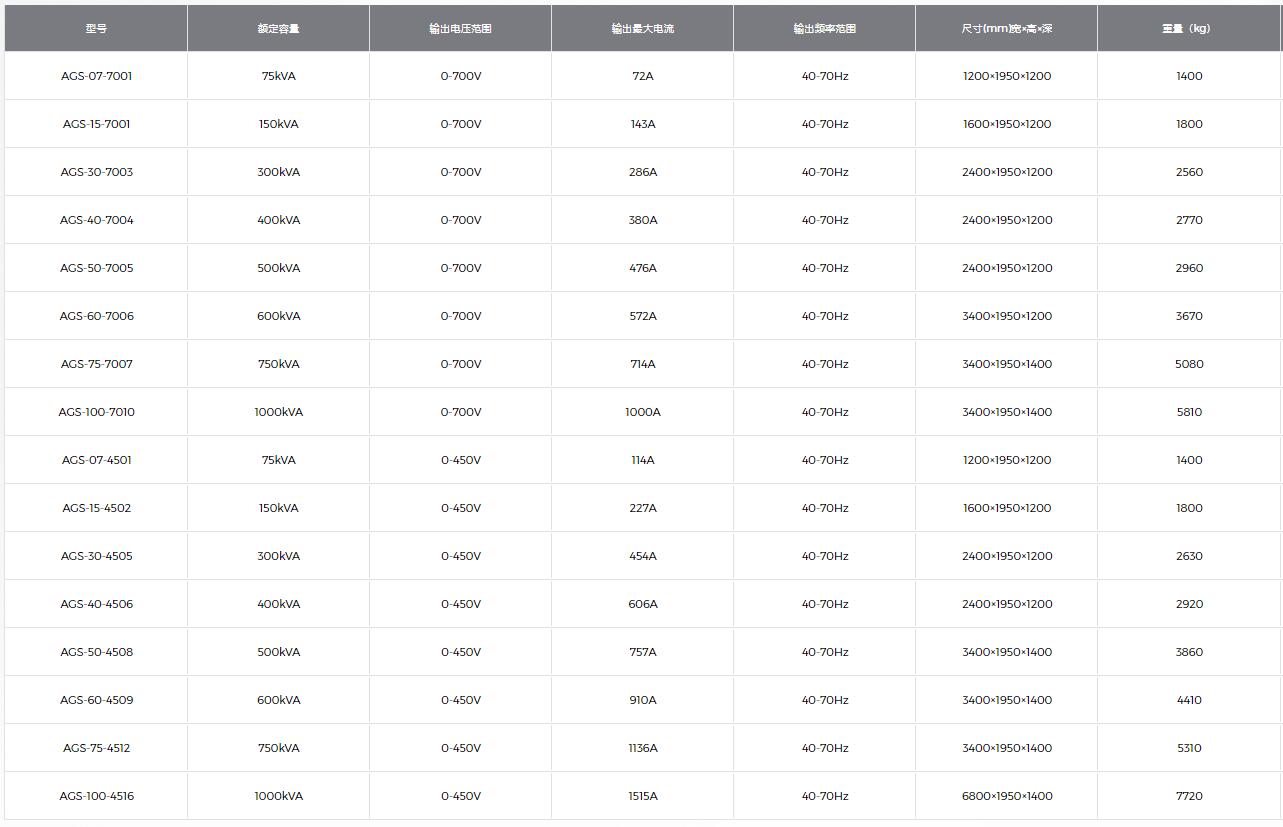Select model AGS-15-7001 row cell
Image resolution: width=1283 pixels, height=827 pixels.
pos(96,124)
